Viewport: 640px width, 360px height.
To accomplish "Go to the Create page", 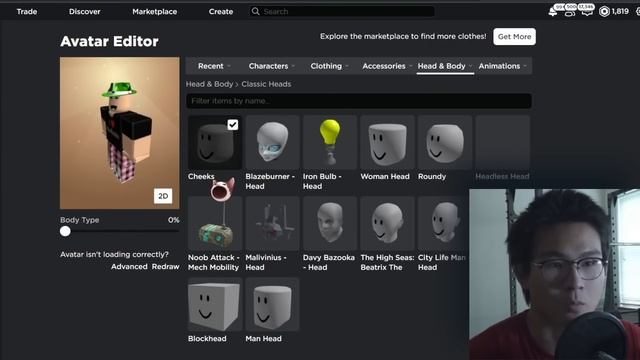I will coord(221,11).
